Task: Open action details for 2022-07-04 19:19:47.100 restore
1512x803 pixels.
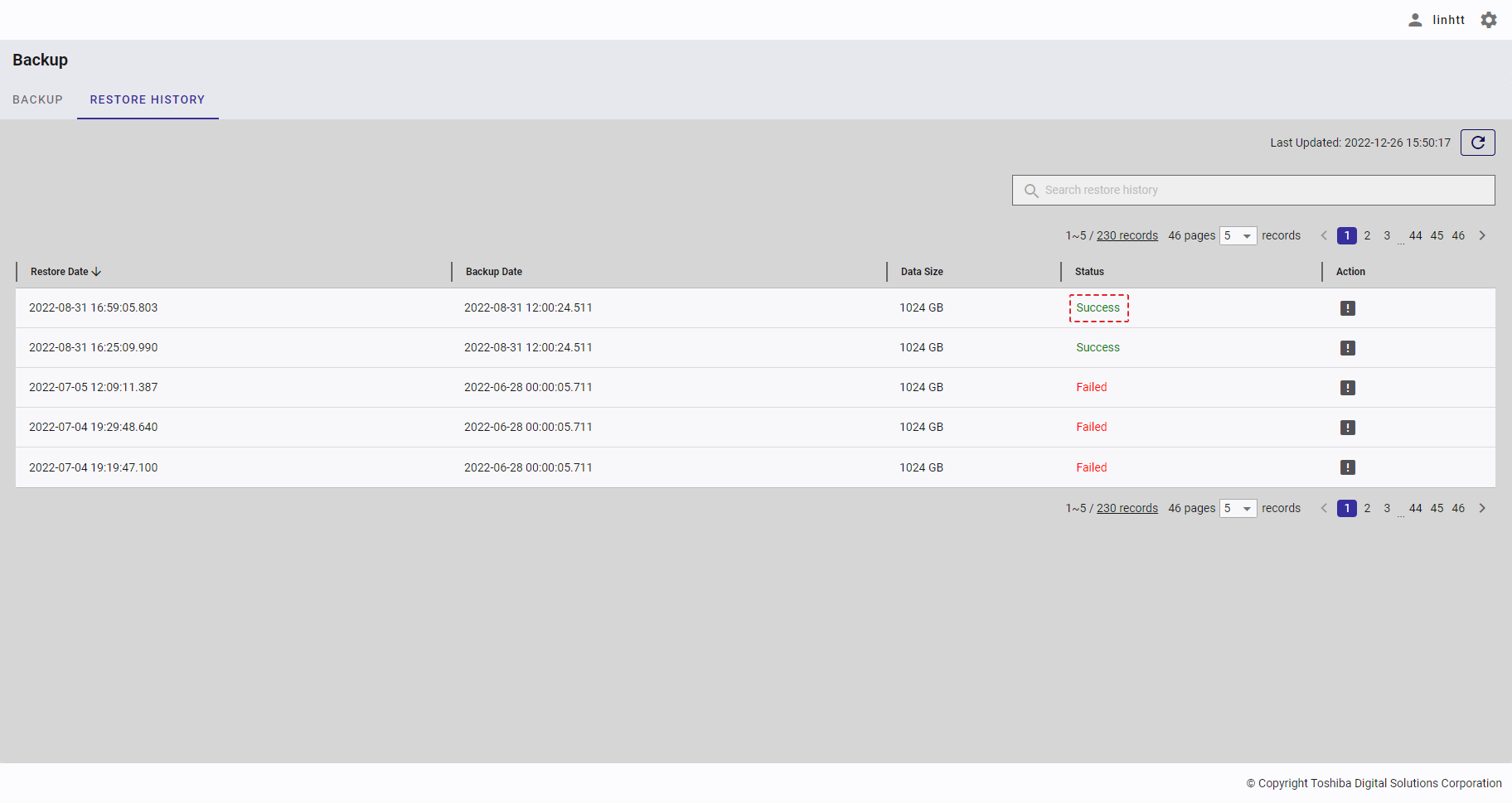Action: [x=1347, y=467]
